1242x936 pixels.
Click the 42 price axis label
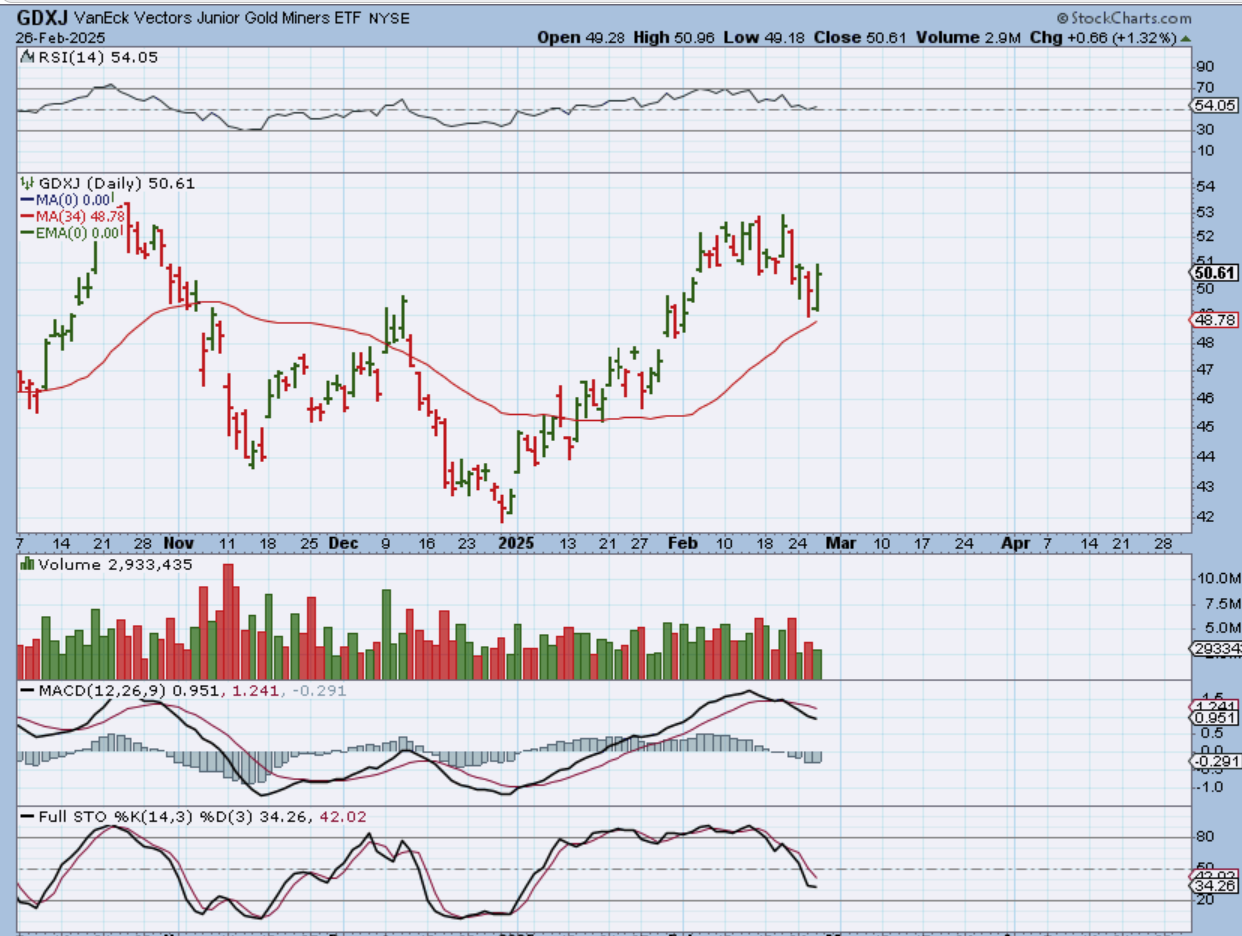(x=1205, y=517)
